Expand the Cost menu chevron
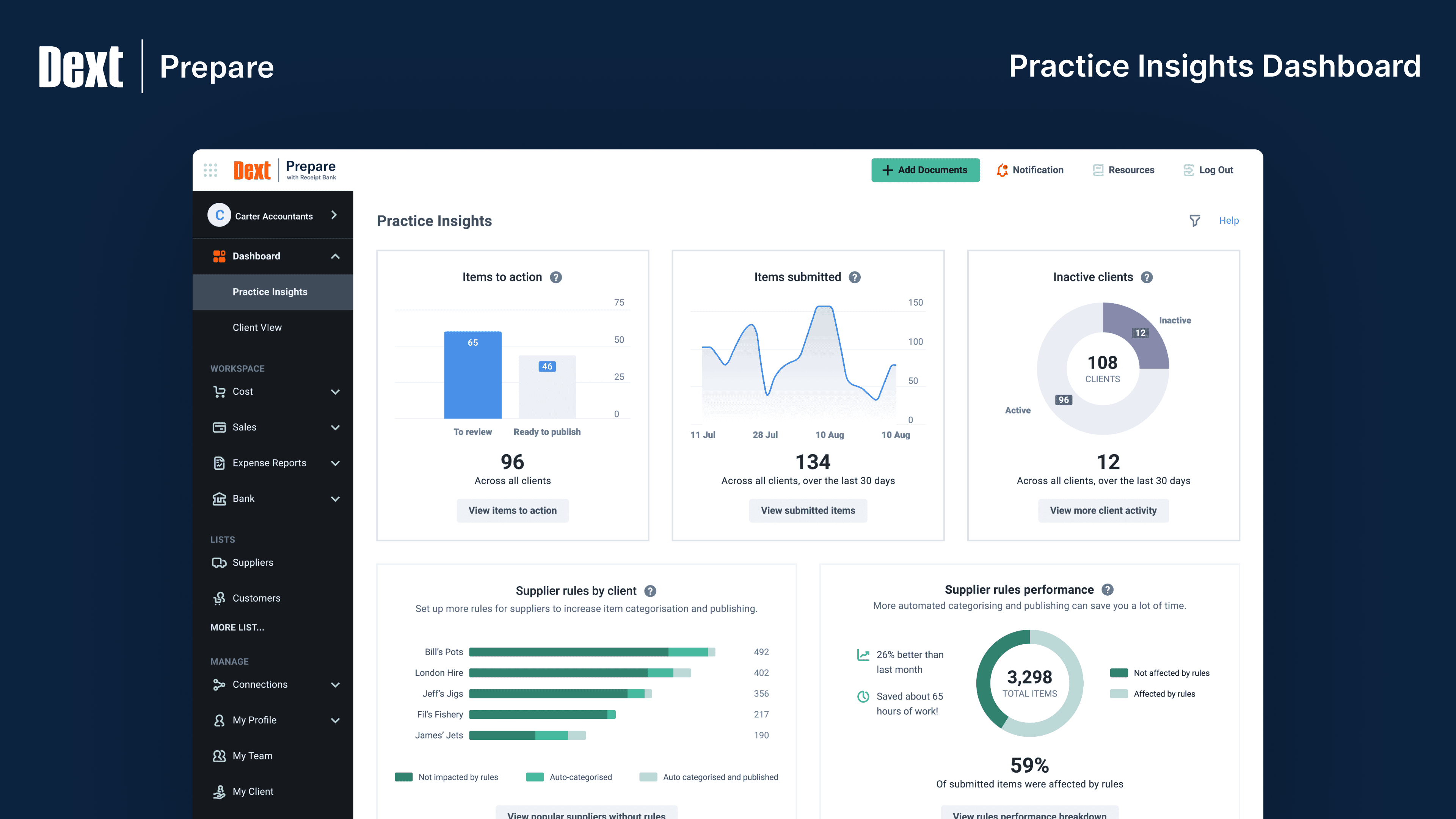The image size is (1456, 819). pos(335,392)
